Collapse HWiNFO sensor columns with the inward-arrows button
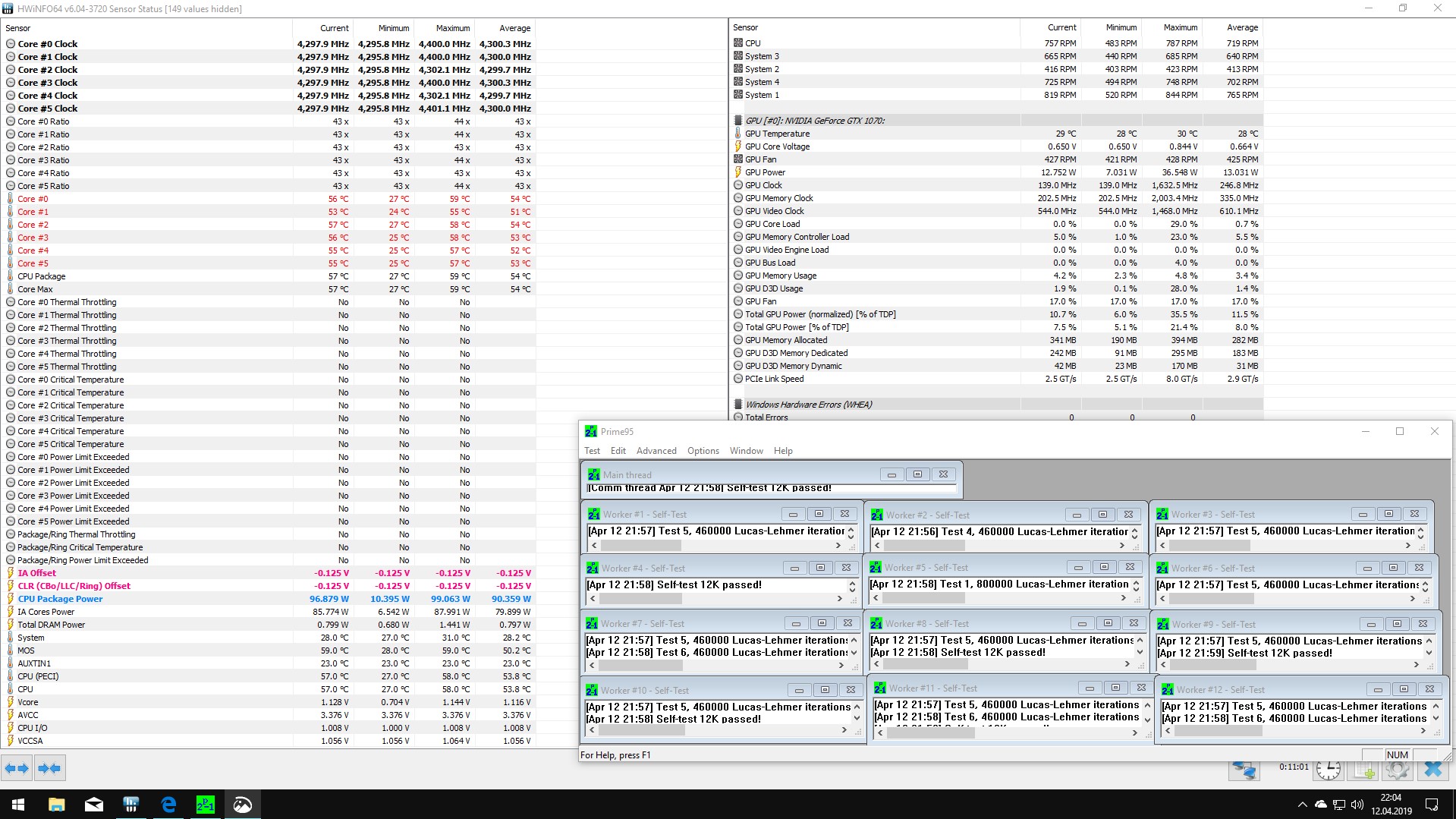Screen dimensions: 1456x819 pyautogui.click(x=49, y=769)
